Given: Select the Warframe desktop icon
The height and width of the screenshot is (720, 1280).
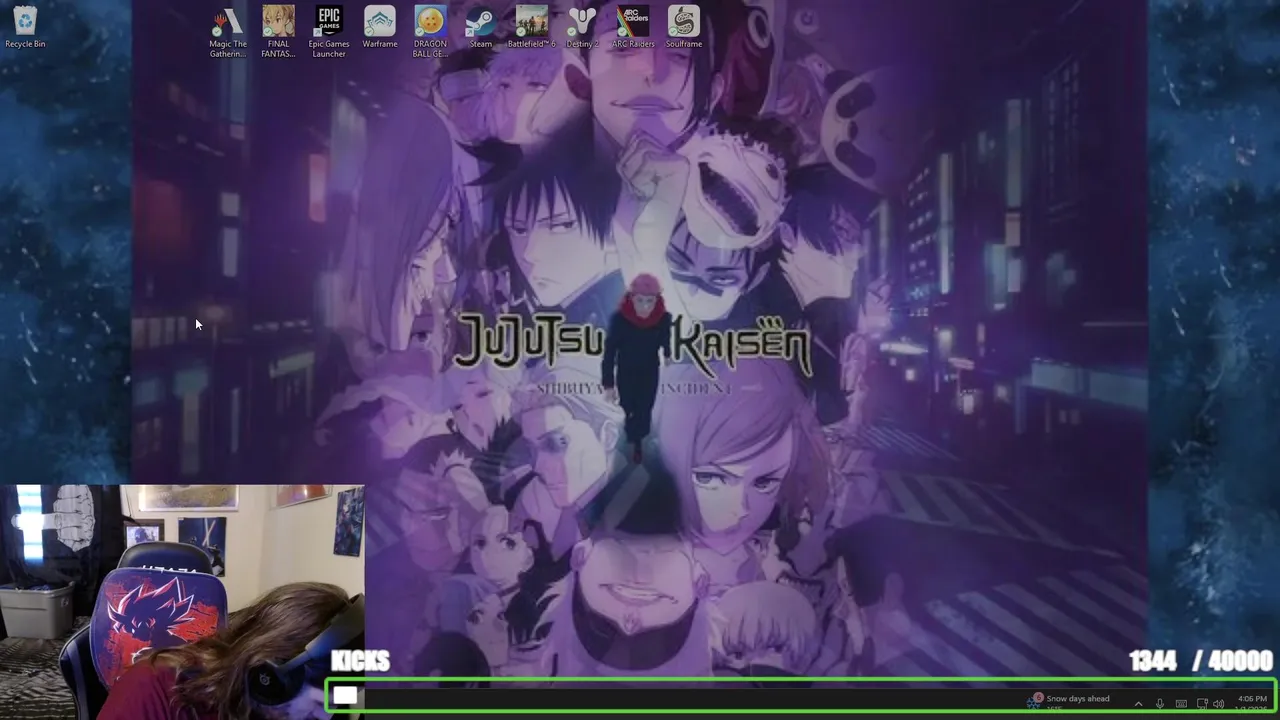Looking at the screenshot, I should (x=380, y=27).
